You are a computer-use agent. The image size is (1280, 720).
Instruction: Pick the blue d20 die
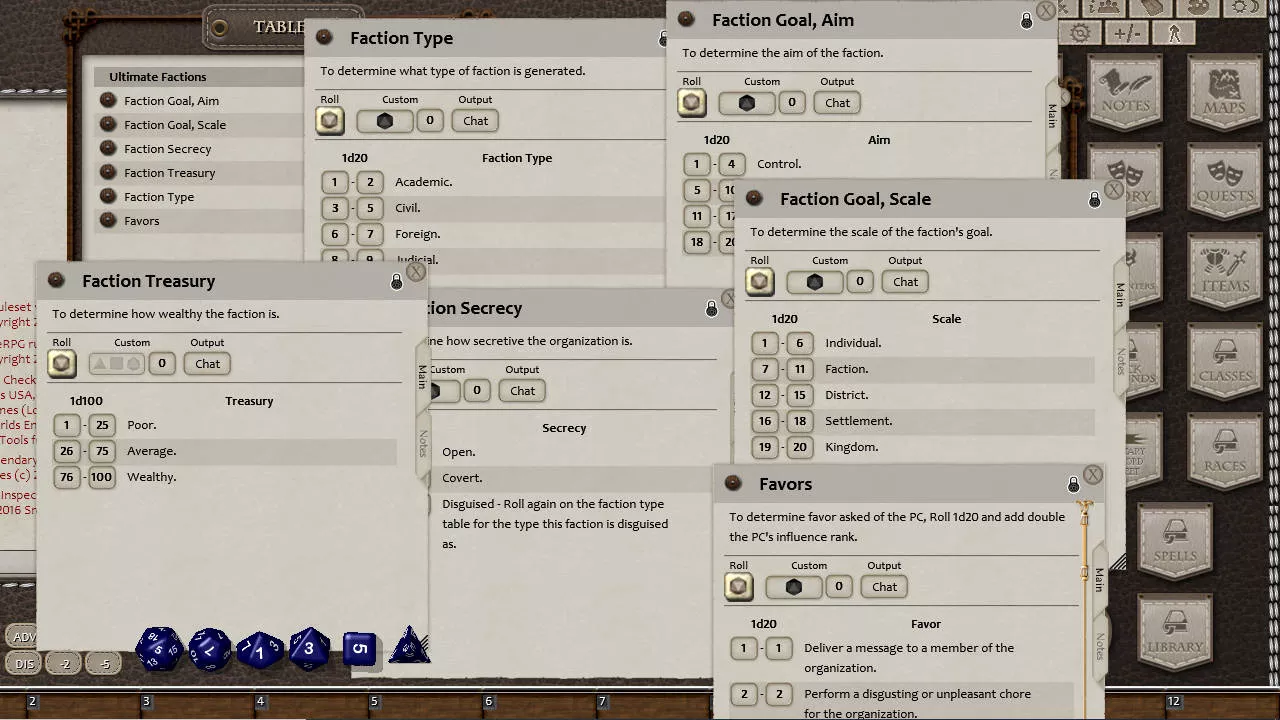pyautogui.click(x=159, y=648)
